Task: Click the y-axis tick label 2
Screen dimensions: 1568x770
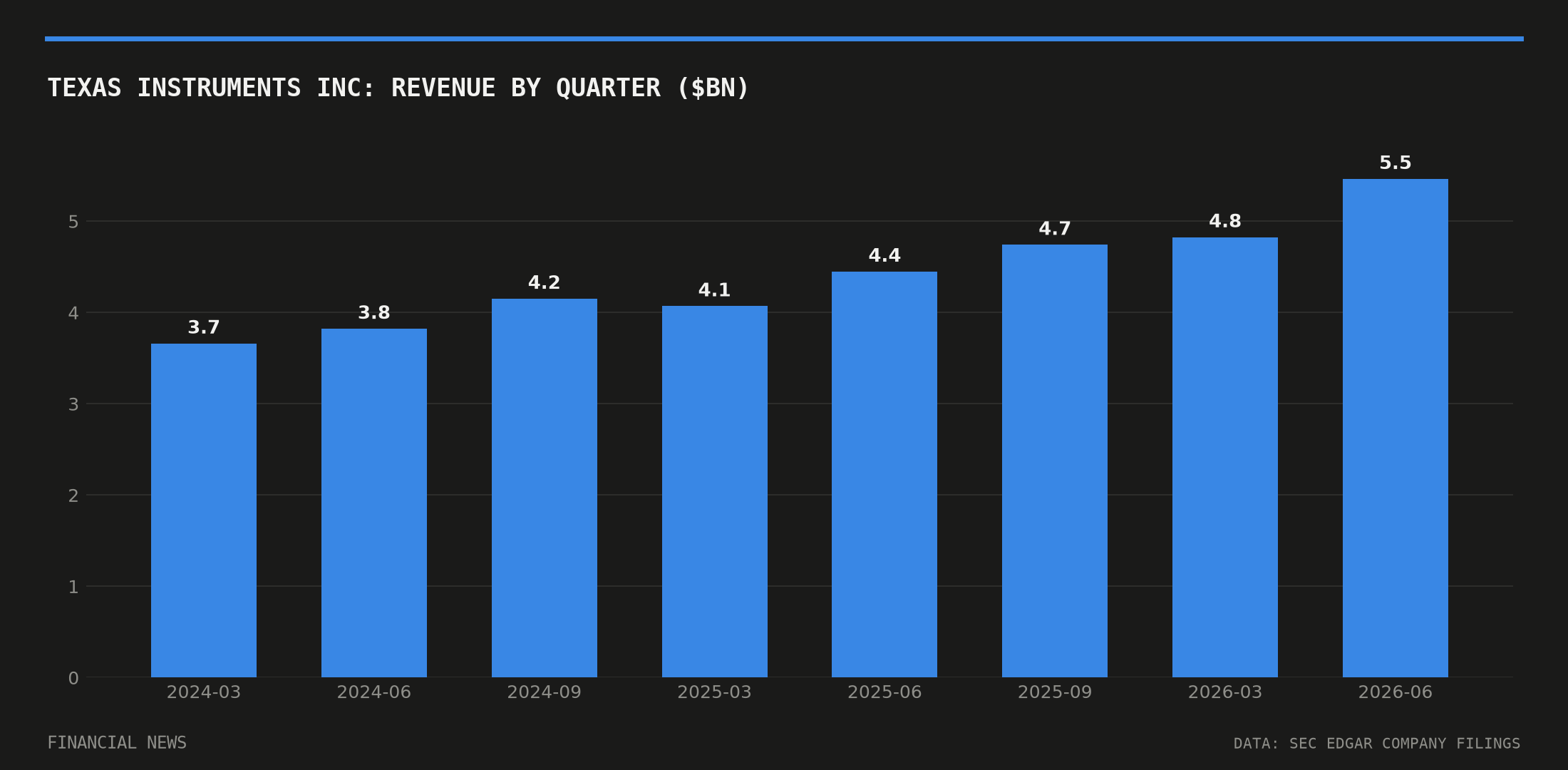Action: pyautogui.click(x=73, y=496)
